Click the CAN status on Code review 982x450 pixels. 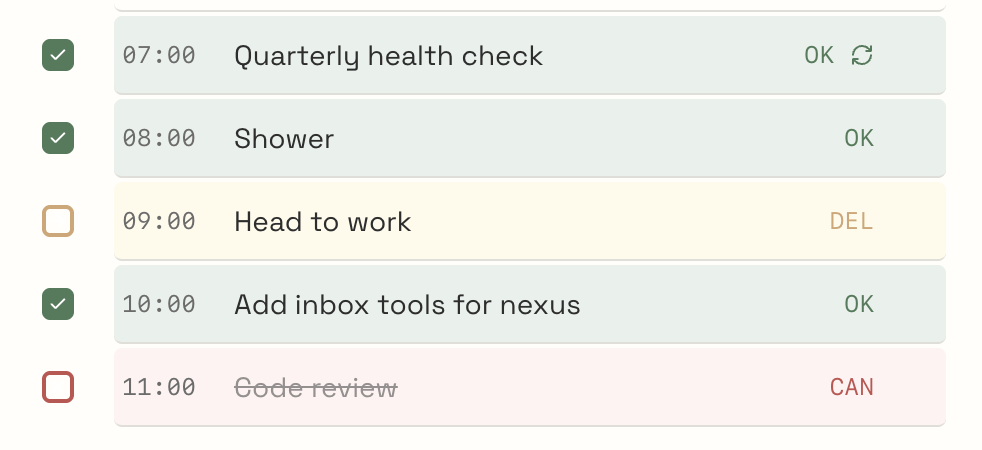(852, 387)
